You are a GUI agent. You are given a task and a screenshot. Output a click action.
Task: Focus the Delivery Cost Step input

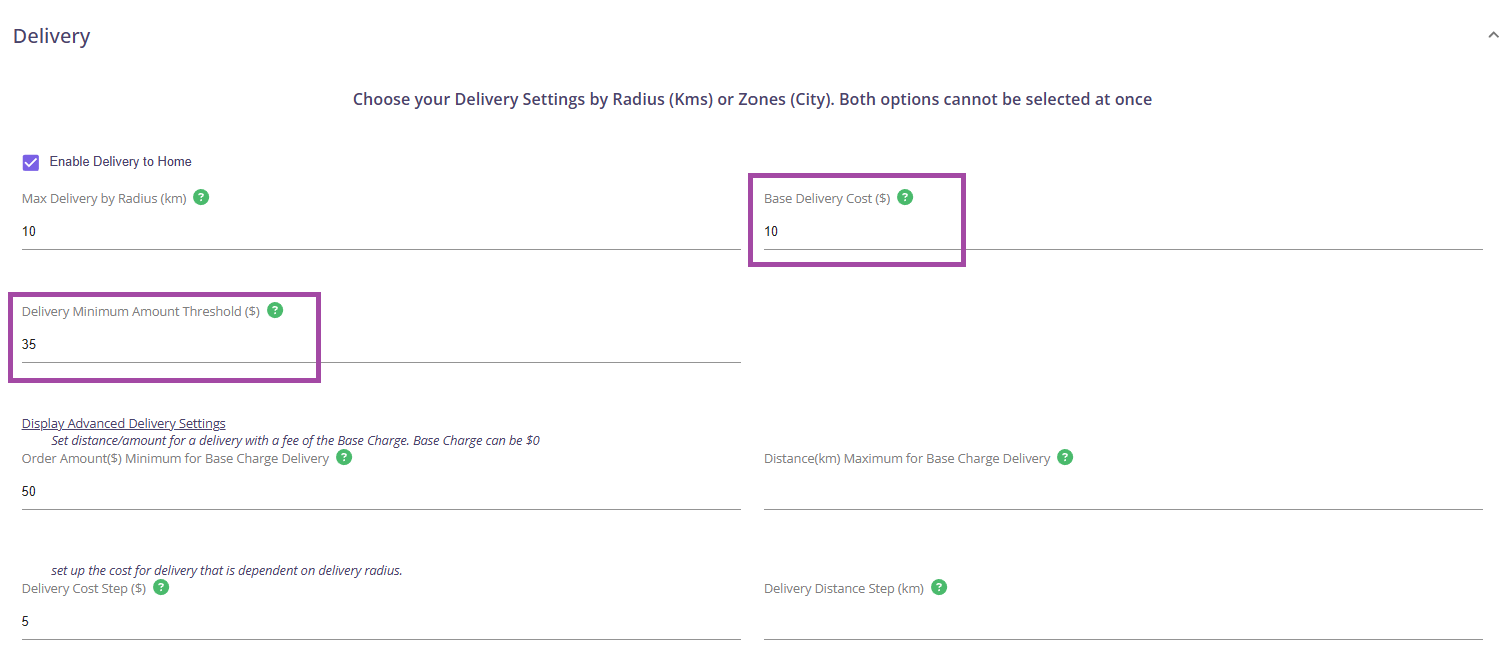tap(380, 621)
